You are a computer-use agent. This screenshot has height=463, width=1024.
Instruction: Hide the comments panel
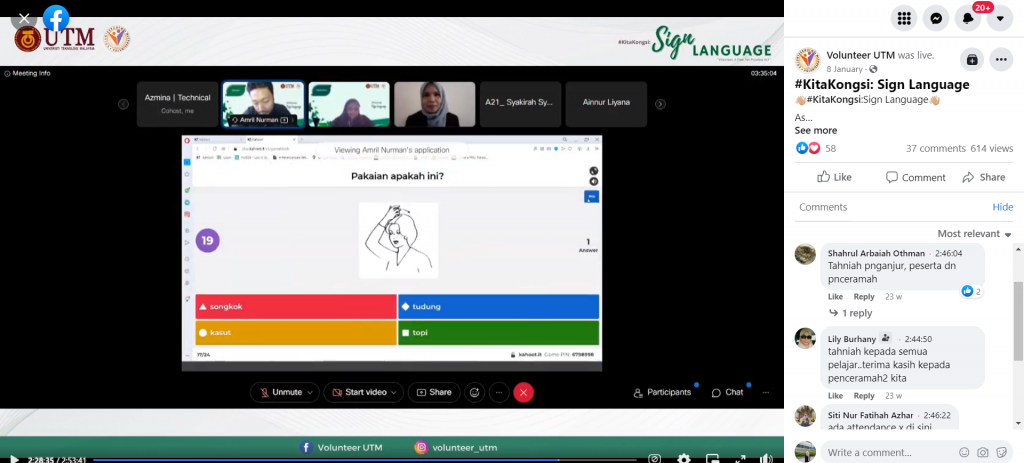[x=1002, y=207]
